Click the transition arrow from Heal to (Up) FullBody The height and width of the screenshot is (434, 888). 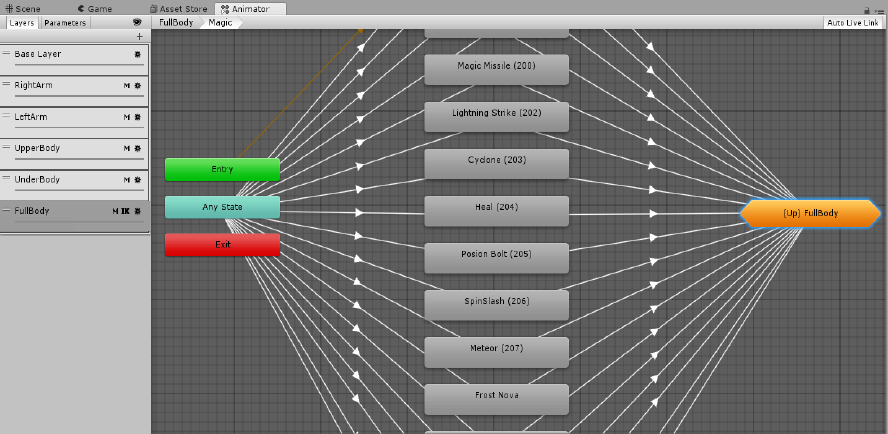[654, 214]
